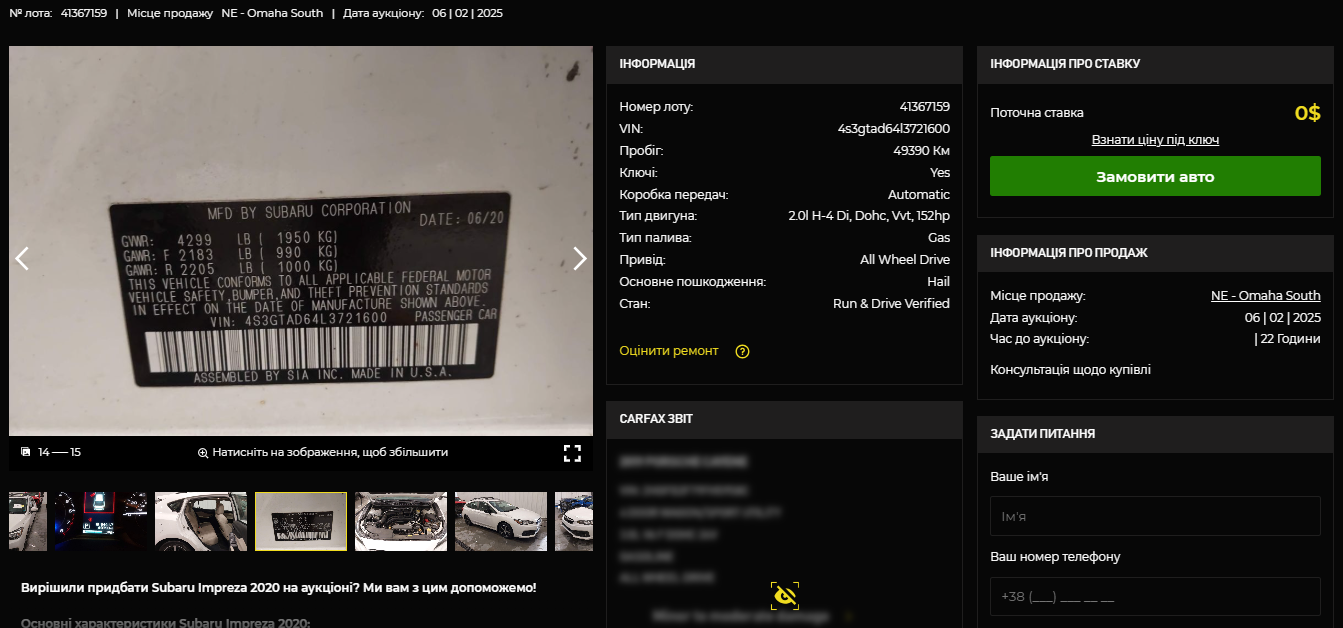Click the VIN value 4s3gtad64l3721600
Viewport: 1343px width, 628px height.
894,129
